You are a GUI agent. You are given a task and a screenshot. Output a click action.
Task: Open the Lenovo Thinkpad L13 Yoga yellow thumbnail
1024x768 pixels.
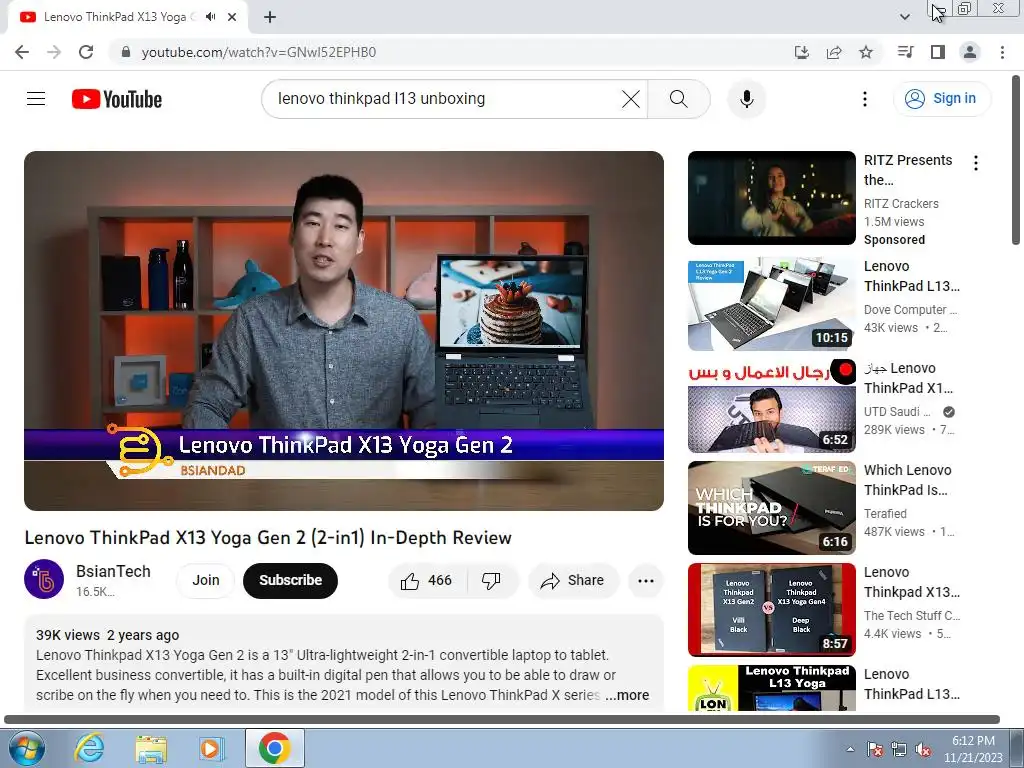[x=771, y=688]
